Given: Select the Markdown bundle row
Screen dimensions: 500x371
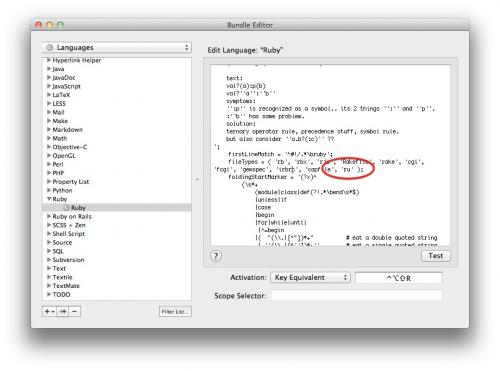Looking at the screenshot, I should click(x=117, y=129).
